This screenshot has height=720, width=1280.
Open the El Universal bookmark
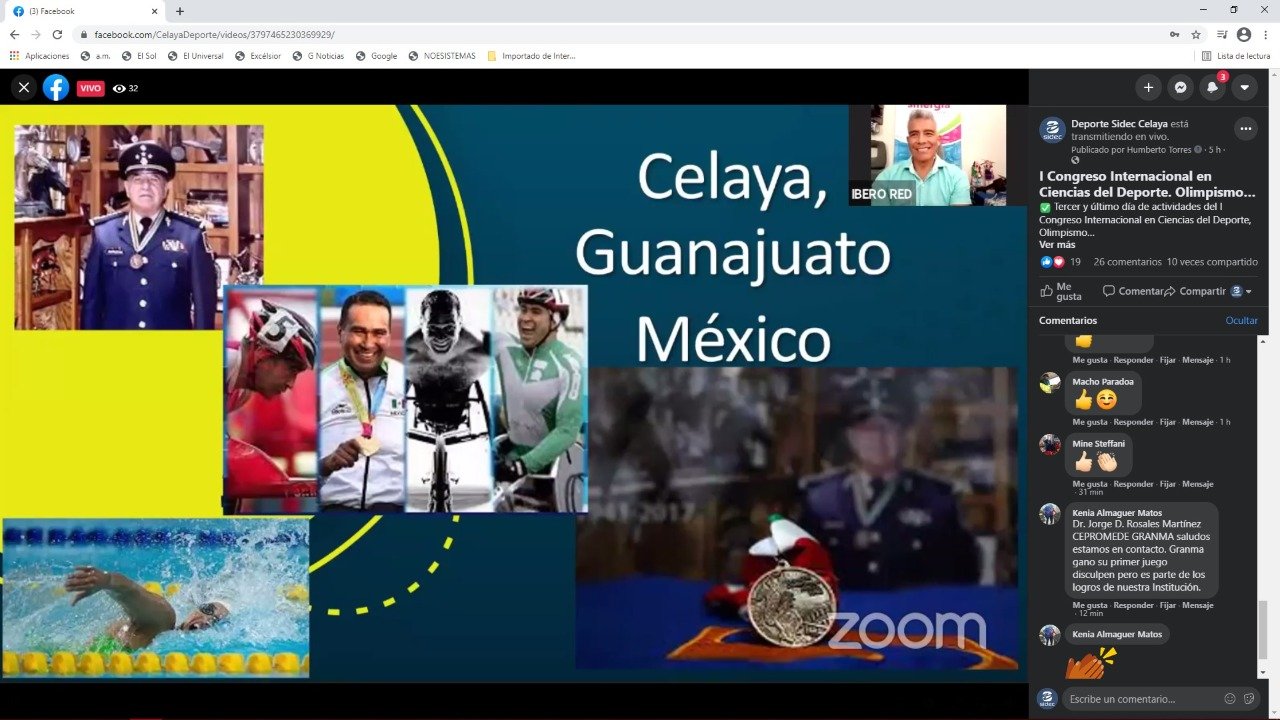[x=196, y=56]
